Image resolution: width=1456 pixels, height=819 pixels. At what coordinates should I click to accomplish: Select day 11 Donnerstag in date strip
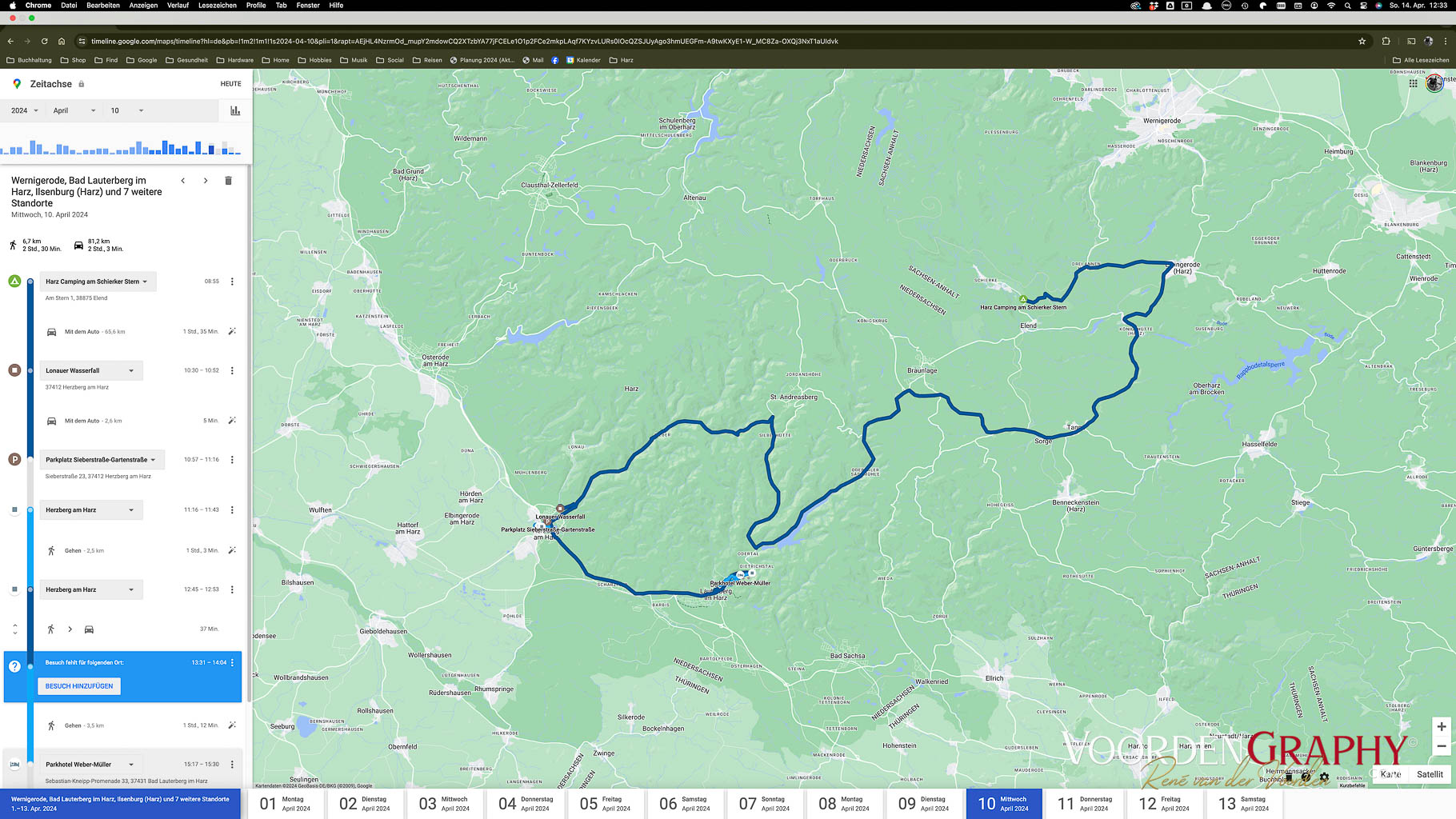click(x=1084, y=804)
